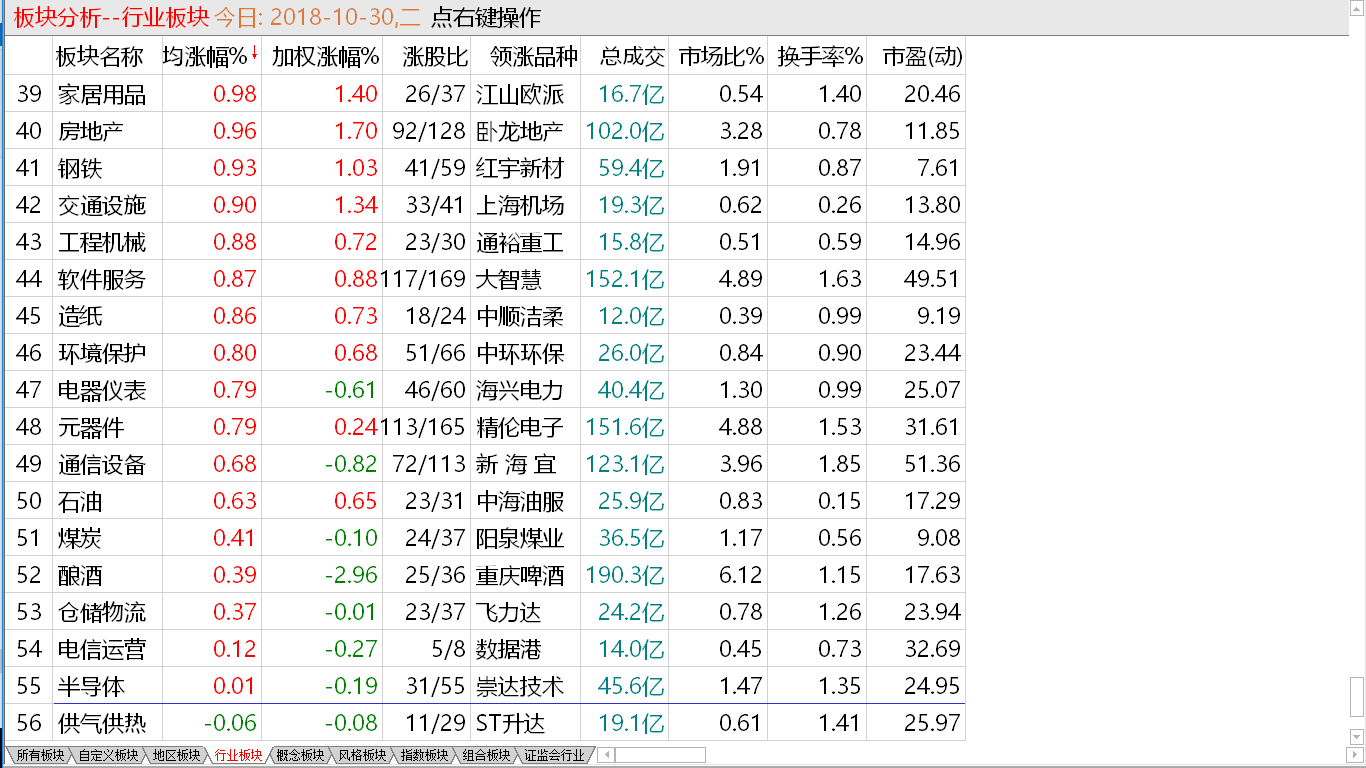Sort by the 总成交 column header

[x=632, y=57]
